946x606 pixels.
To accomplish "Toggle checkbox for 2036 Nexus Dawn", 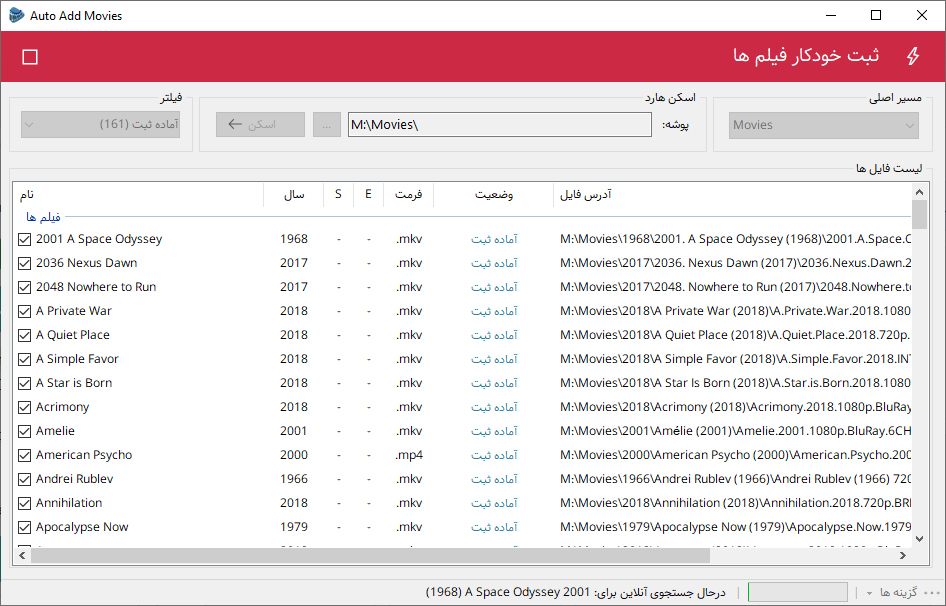I will point(24,264).
